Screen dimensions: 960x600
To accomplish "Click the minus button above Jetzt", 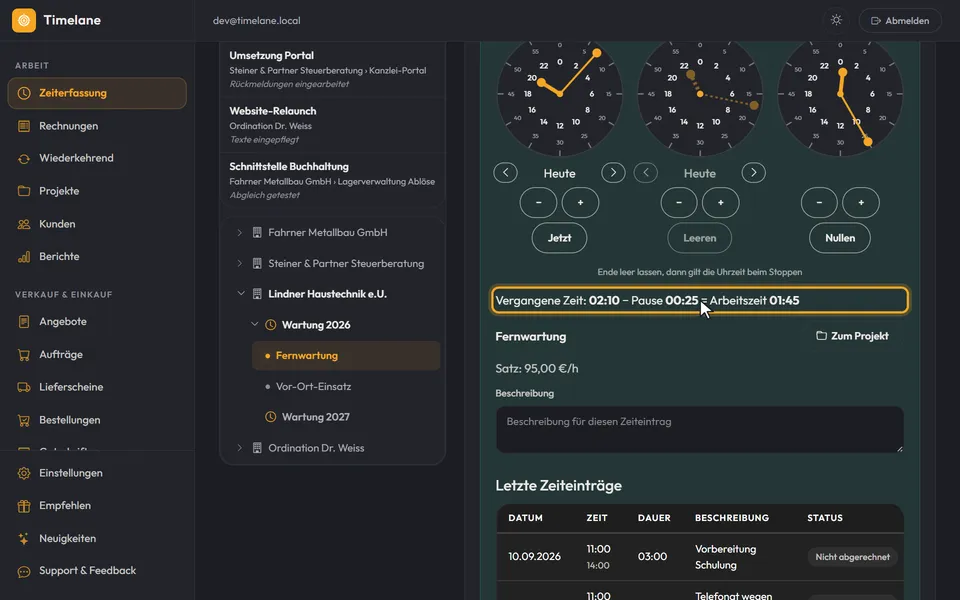I will pos(538,203).
